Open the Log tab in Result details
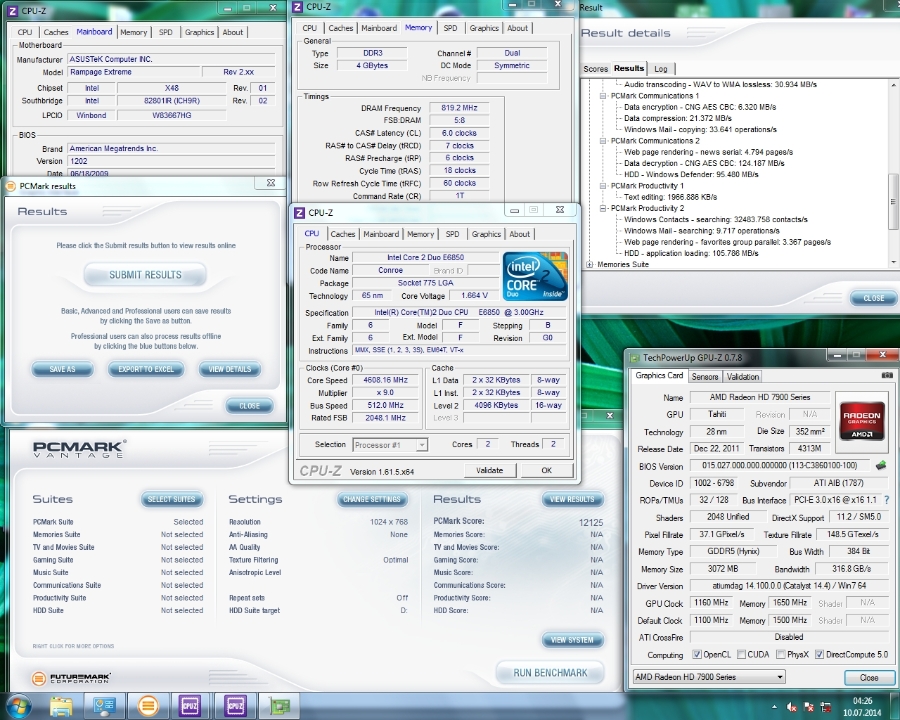Image resolution: width=900 pixels, height=720 pixels. tap(661, 69)
